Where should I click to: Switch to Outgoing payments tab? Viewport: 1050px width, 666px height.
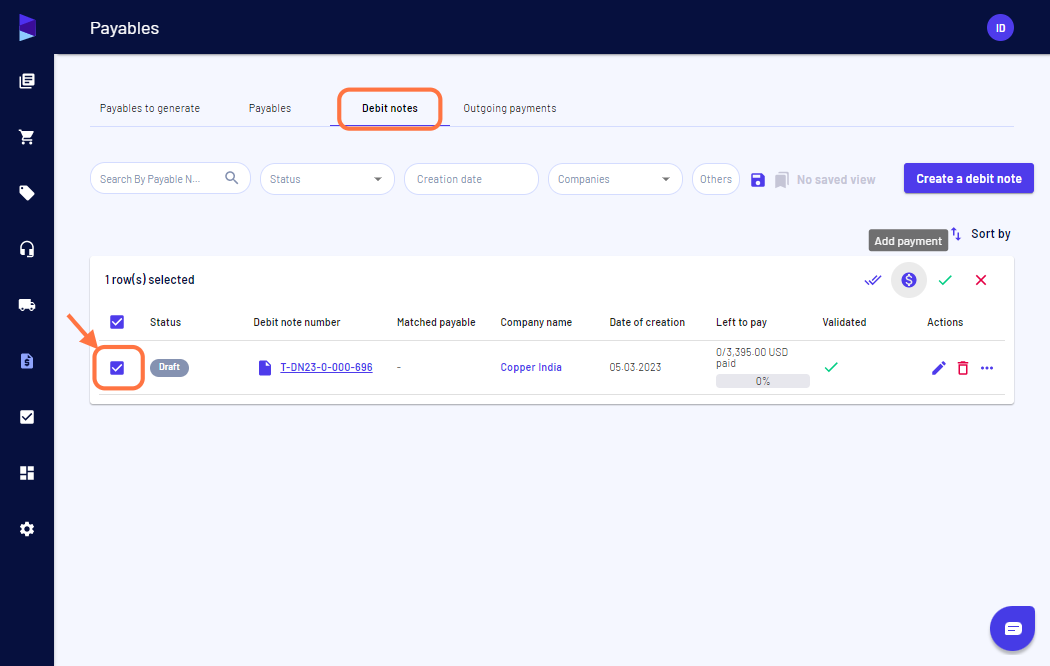tap(510, 108)
